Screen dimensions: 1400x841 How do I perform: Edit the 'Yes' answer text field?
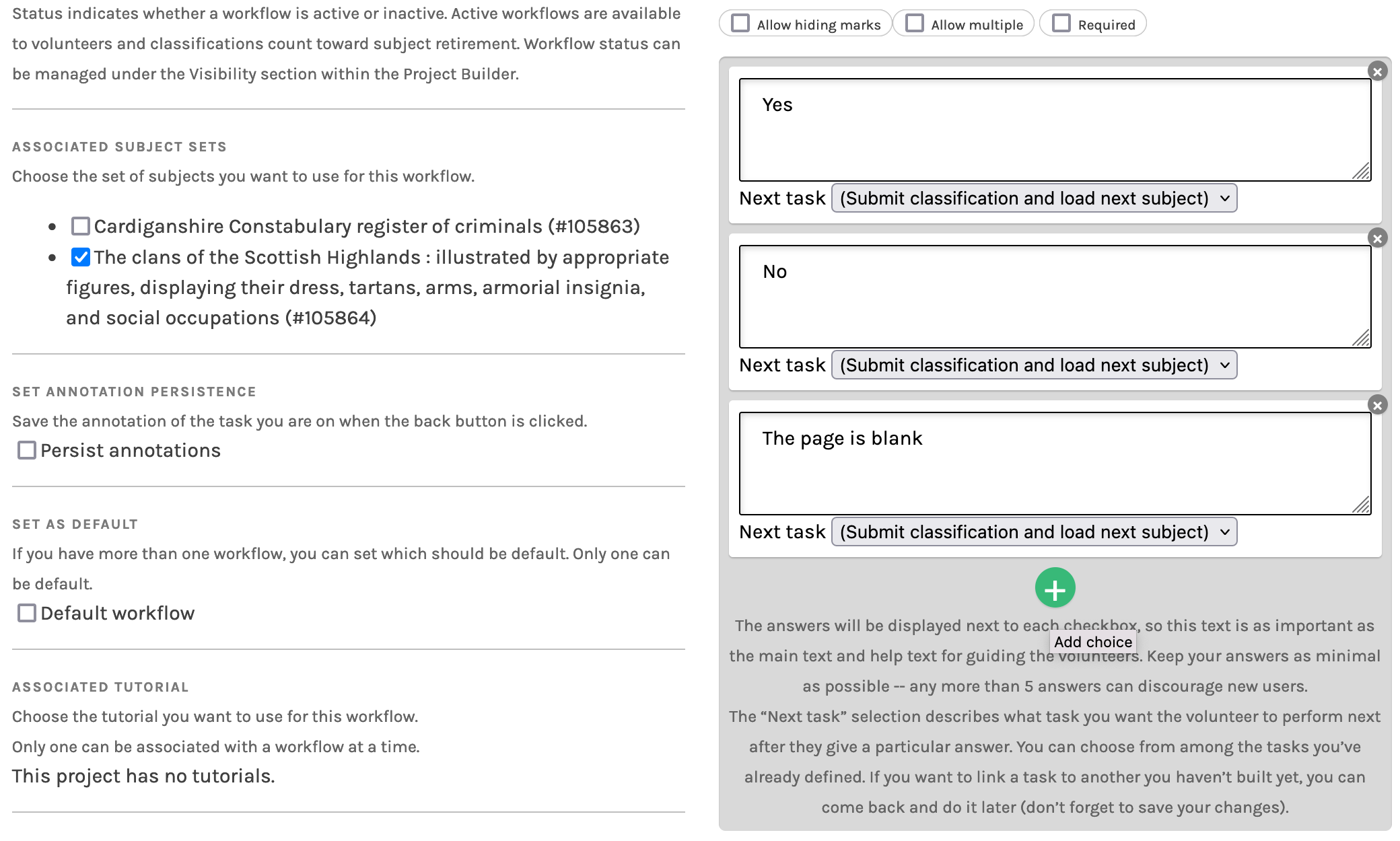(1055, 130)
